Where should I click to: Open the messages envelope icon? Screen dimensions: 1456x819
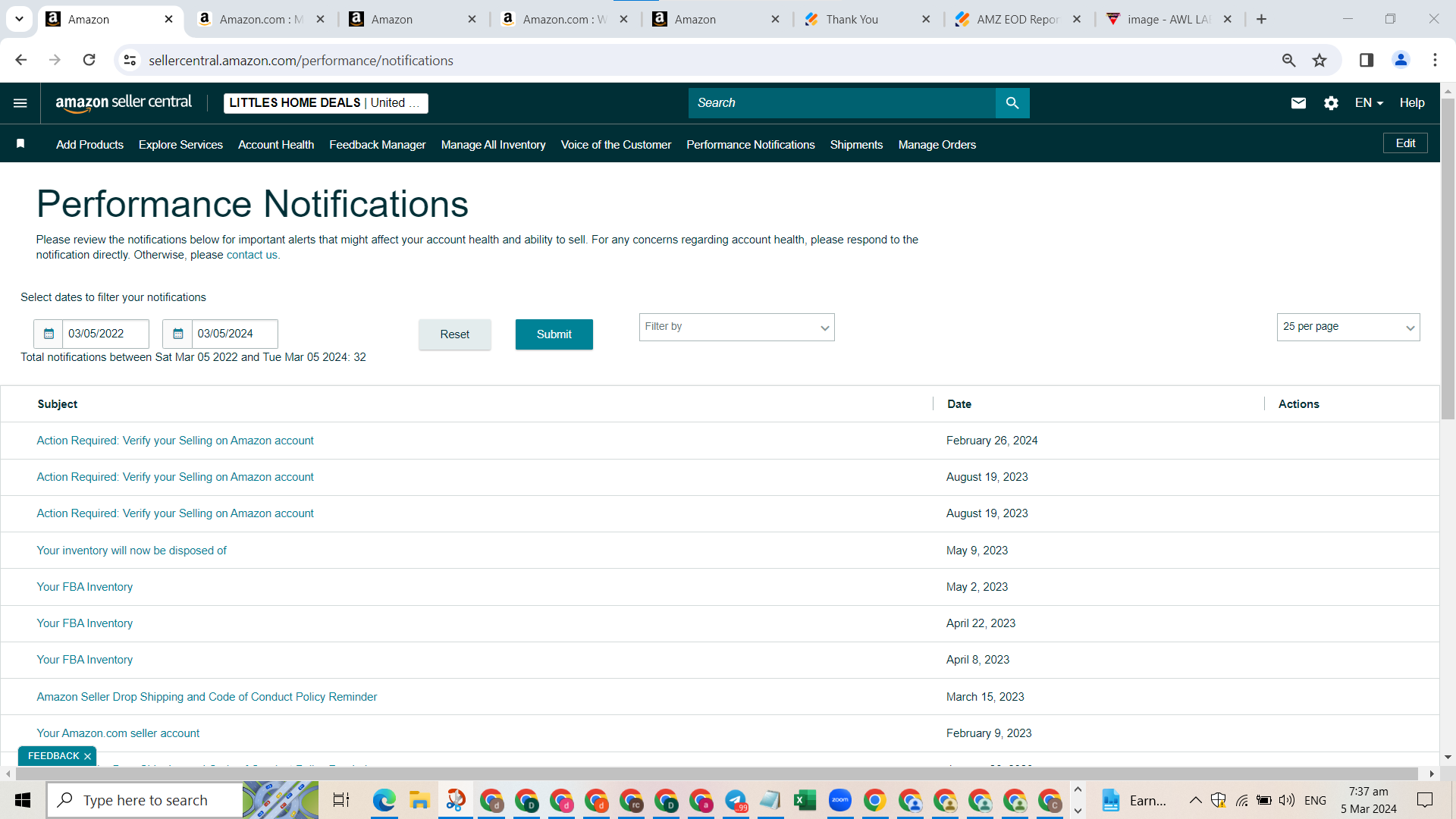coord(1298,103)
